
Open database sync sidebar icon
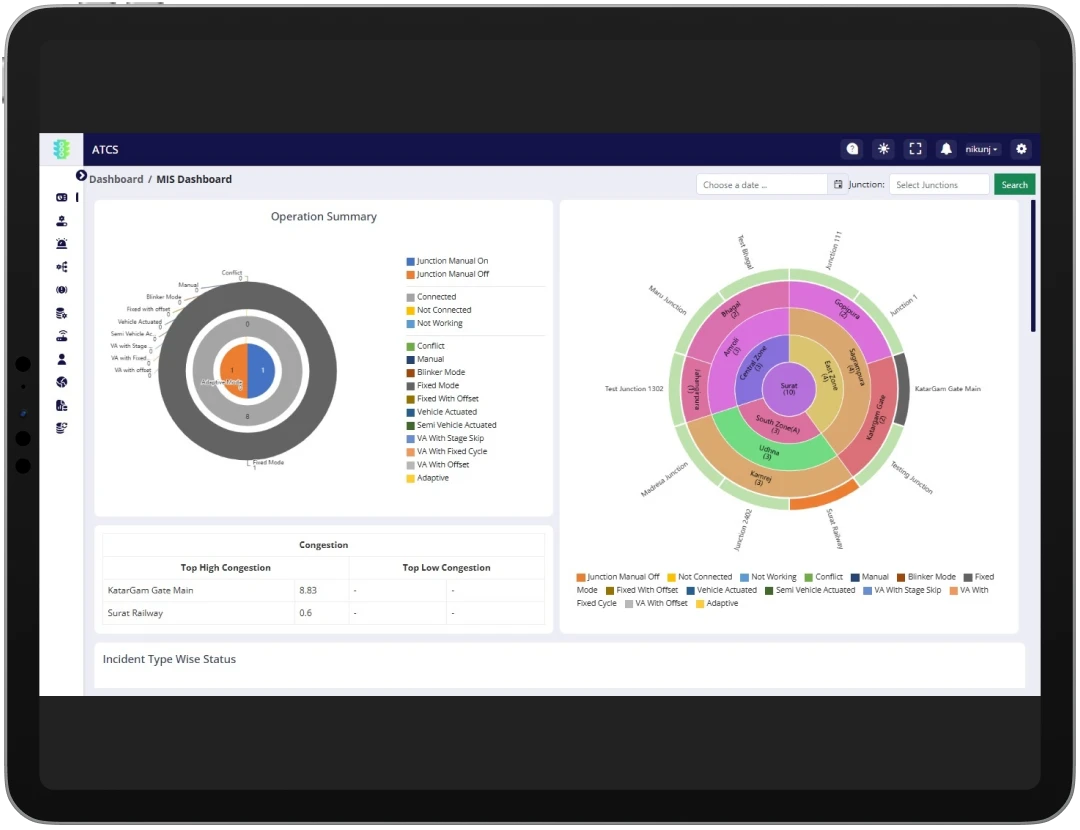tap(61, 428)
